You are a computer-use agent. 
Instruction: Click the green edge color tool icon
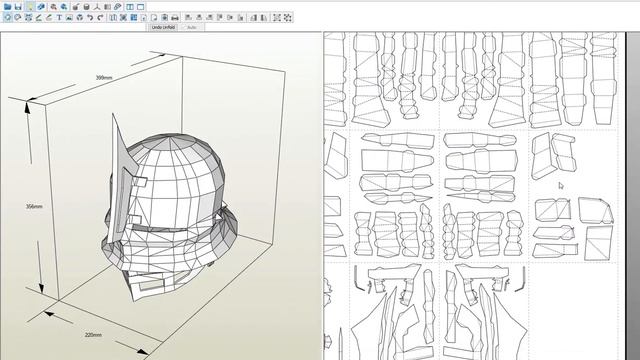tap(49, 18)
